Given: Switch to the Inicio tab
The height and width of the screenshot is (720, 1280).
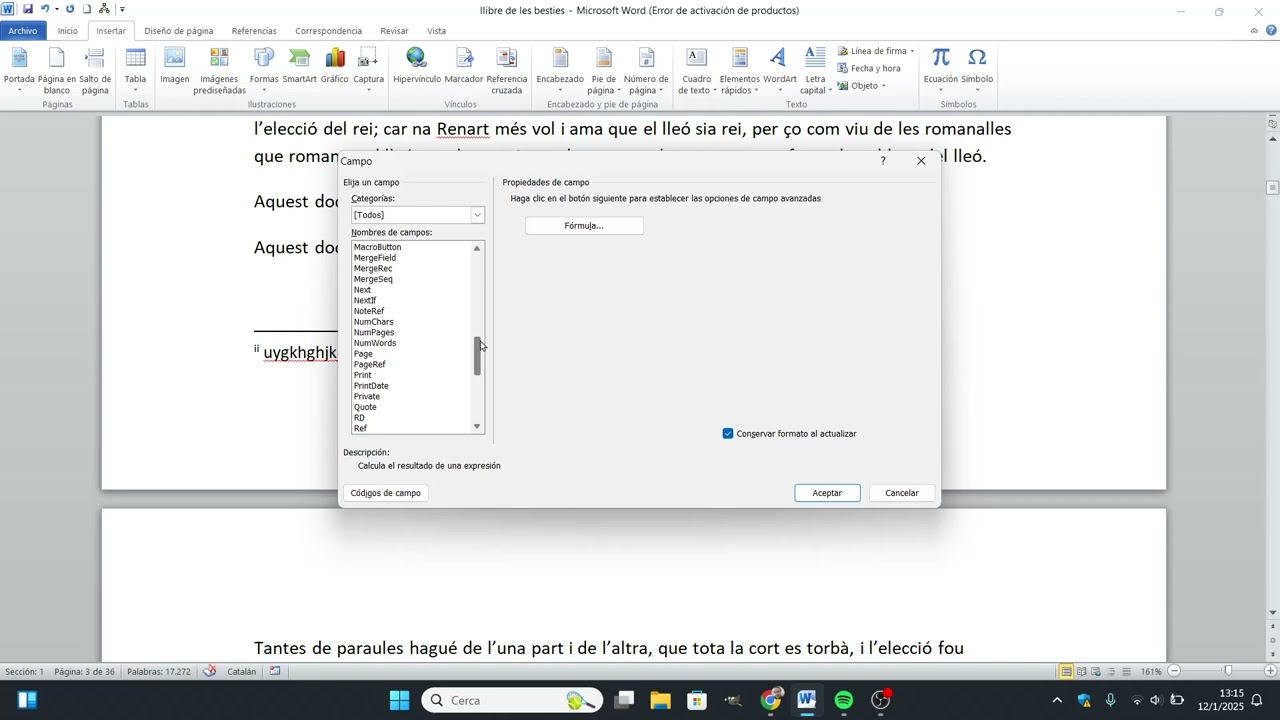Looking at the screenshot, I should pyautogui.click(x=68, y=31).
